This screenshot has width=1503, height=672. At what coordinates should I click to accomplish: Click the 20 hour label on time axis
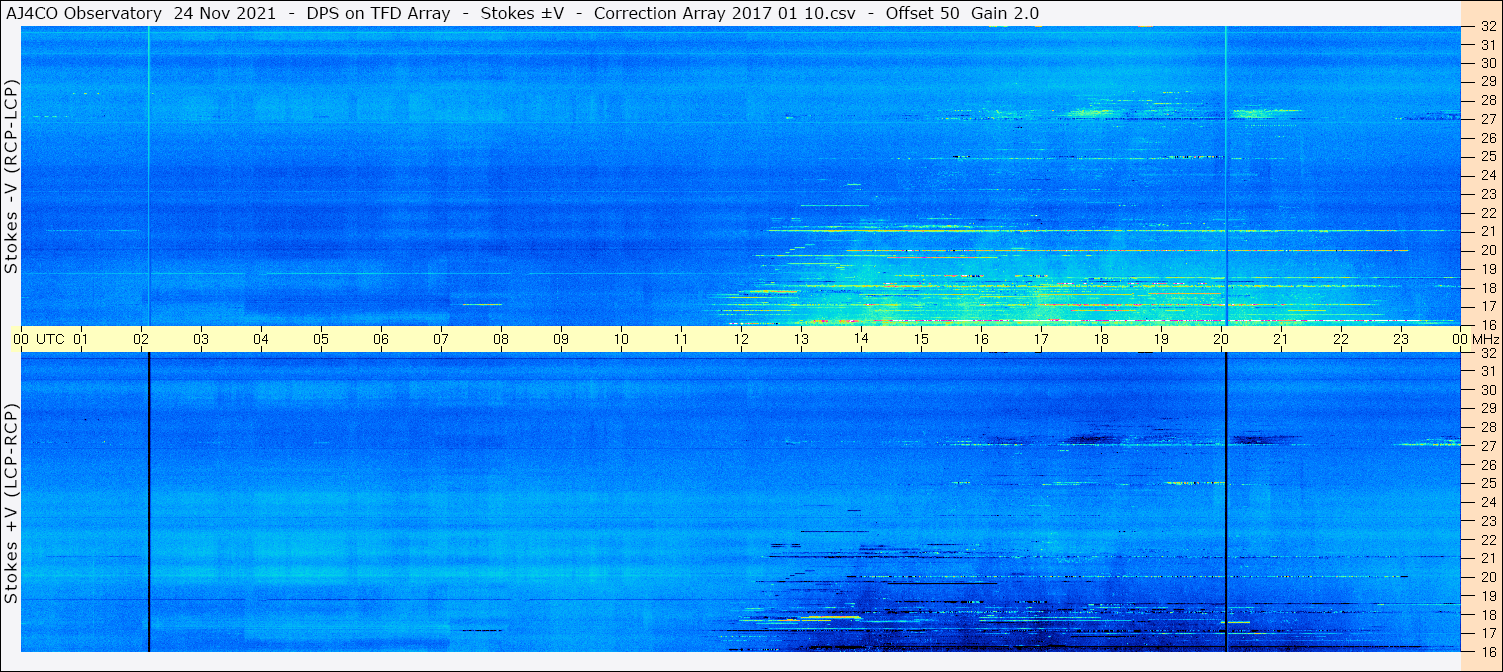point(1221,339)
